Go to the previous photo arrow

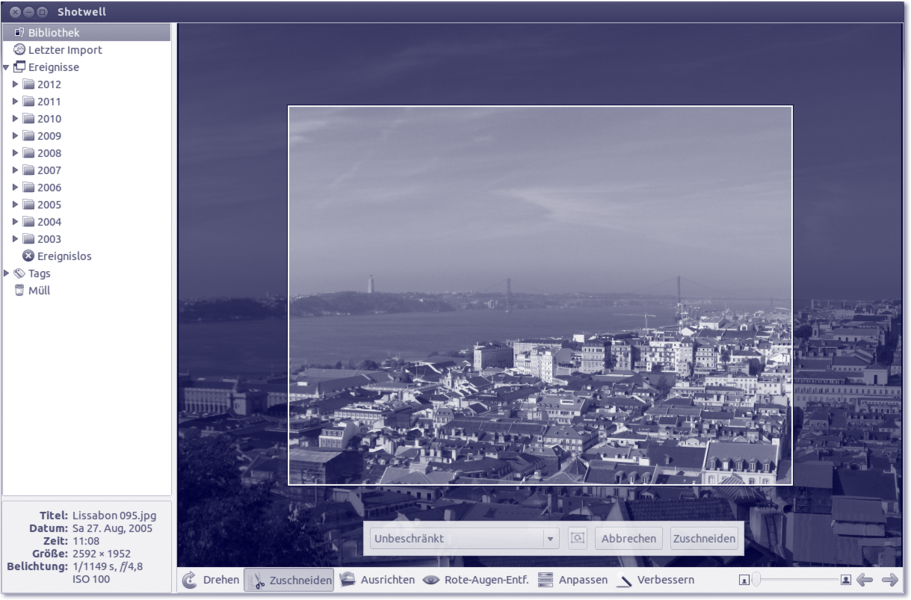[x=865, y=580]
